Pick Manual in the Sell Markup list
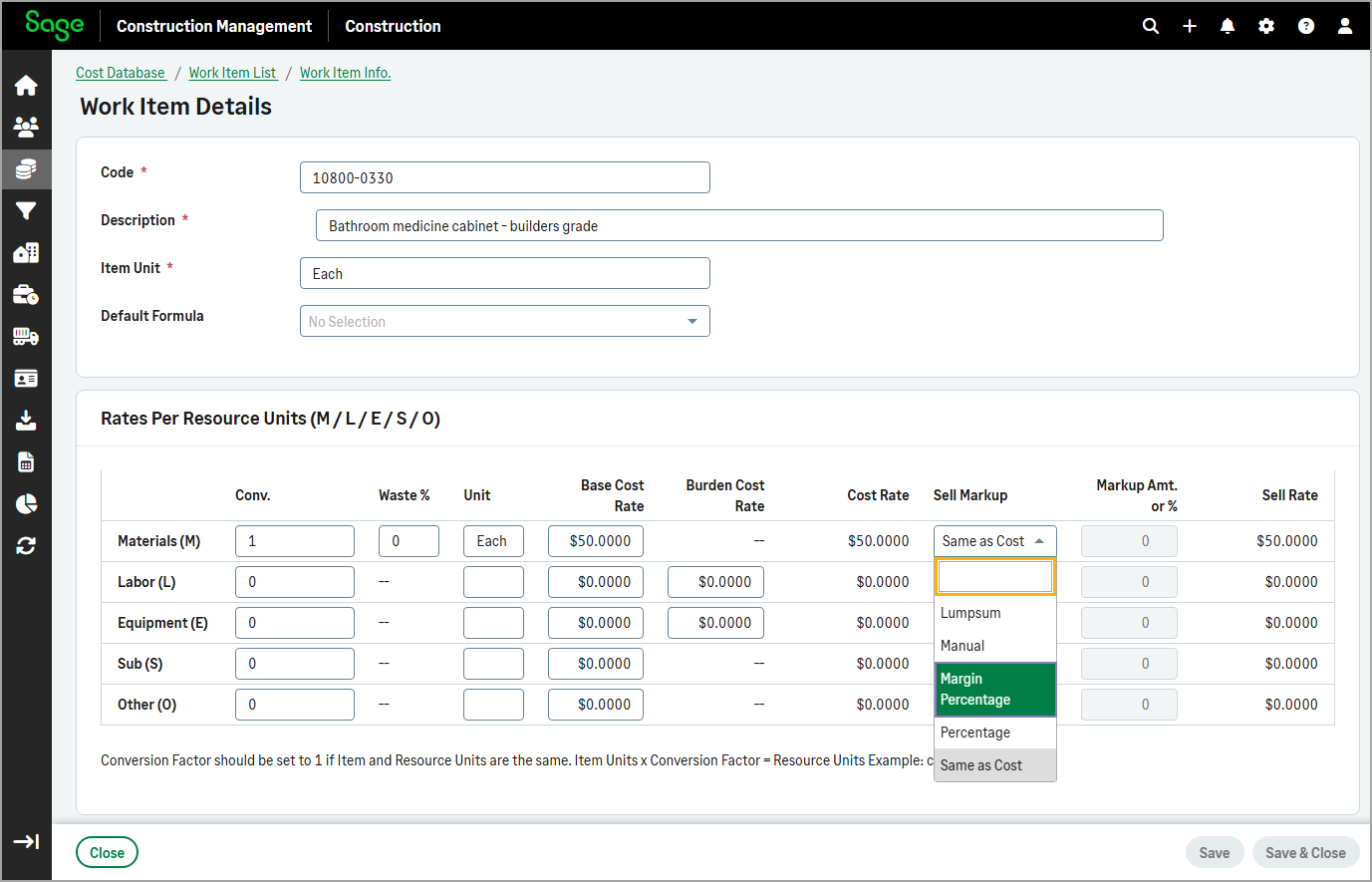This screenshot has width=1372, height=882. (962, 646)
